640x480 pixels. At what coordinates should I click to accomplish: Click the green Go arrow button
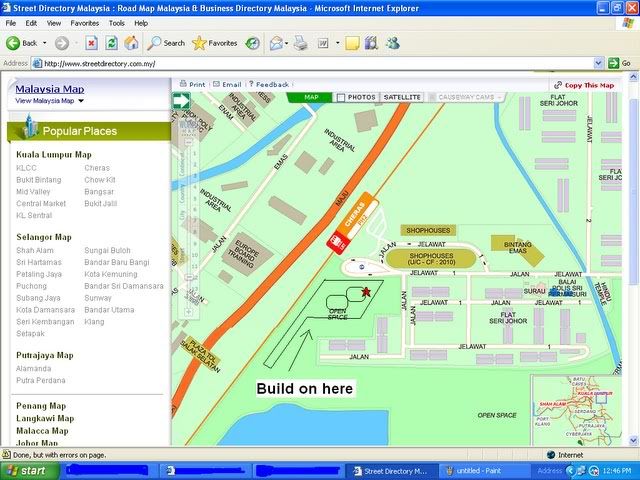pyautogui.click(x=613, y=63)
